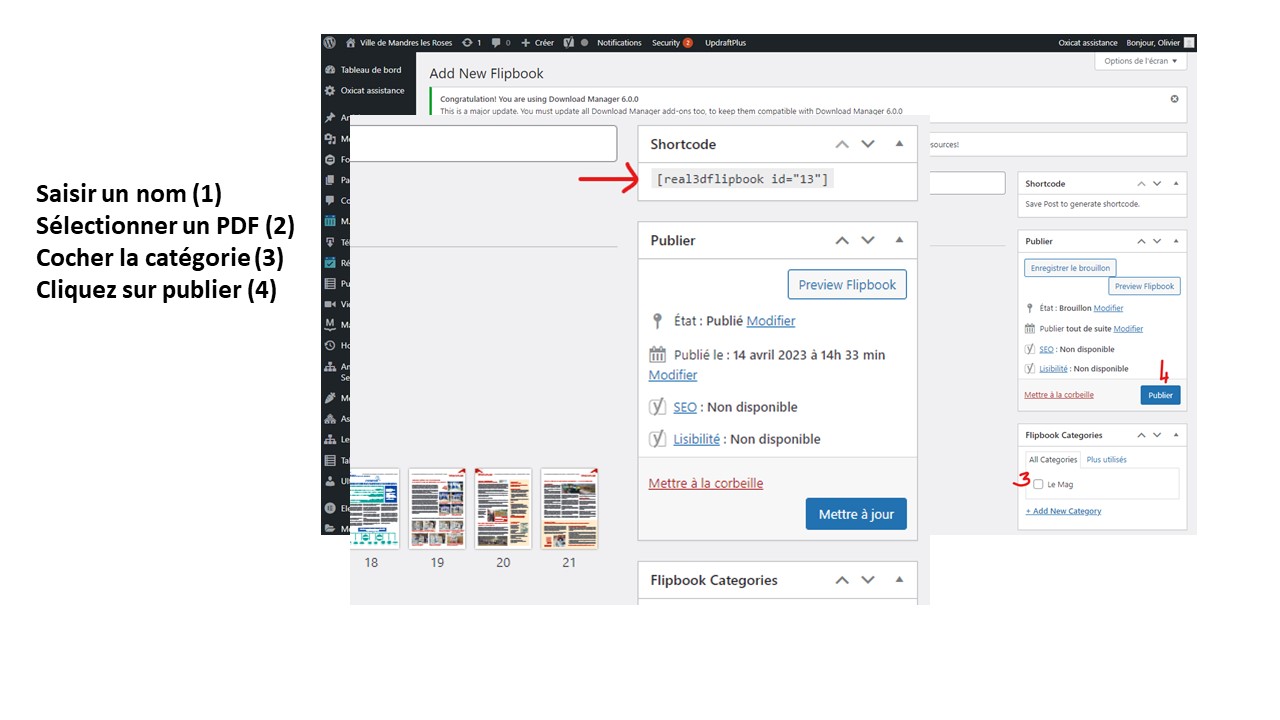Click the Oxicat assistance gear icon in sidebar

pos(330,90)
